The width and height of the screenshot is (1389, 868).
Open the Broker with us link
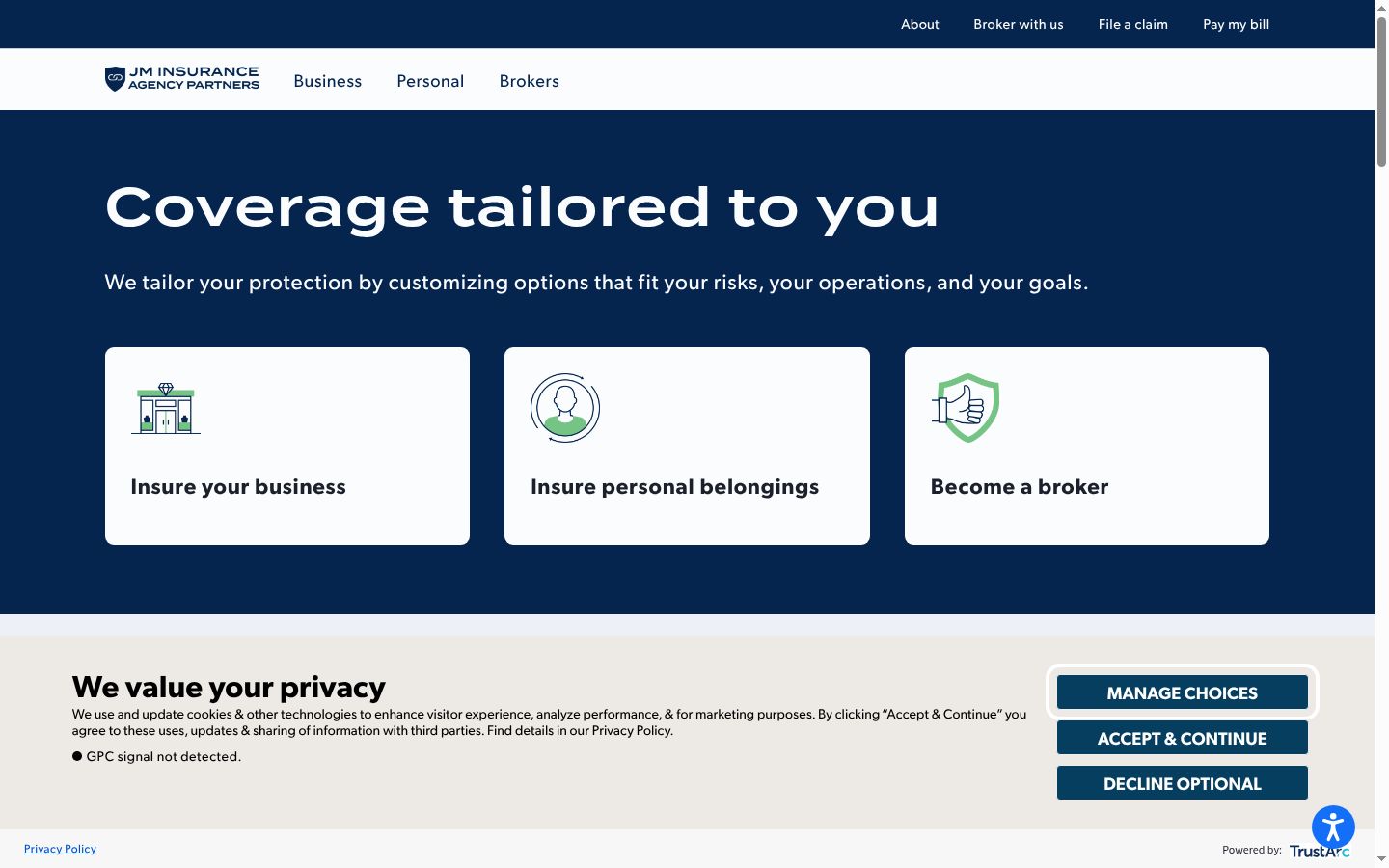point(1019,24)
